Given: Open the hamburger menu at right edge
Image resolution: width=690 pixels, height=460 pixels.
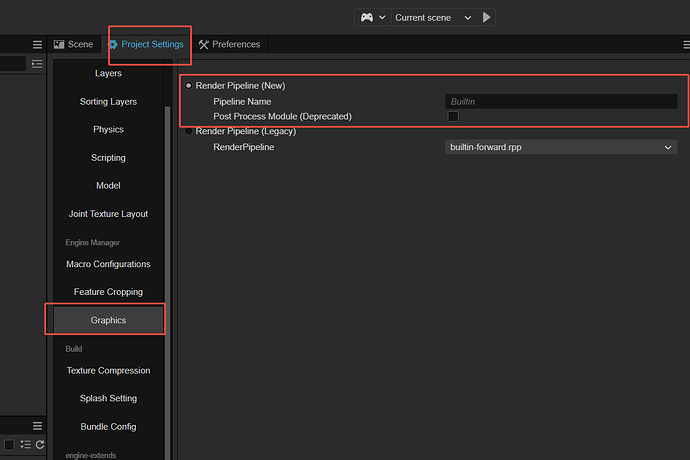Looking at the screenshot, I should pyautogui.click(x=686, y=44).
